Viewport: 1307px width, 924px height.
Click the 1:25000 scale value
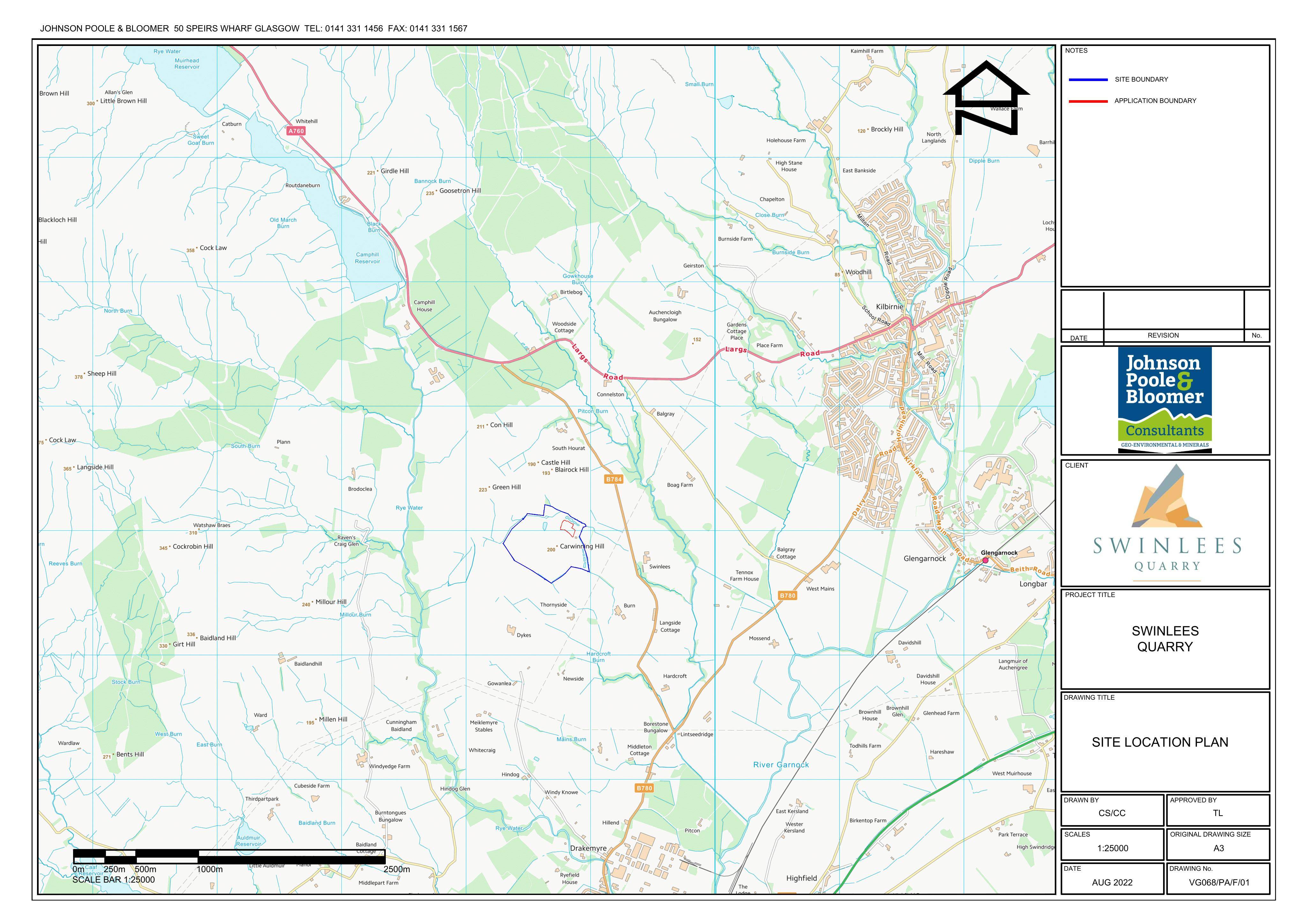(x=1112, y=848)
